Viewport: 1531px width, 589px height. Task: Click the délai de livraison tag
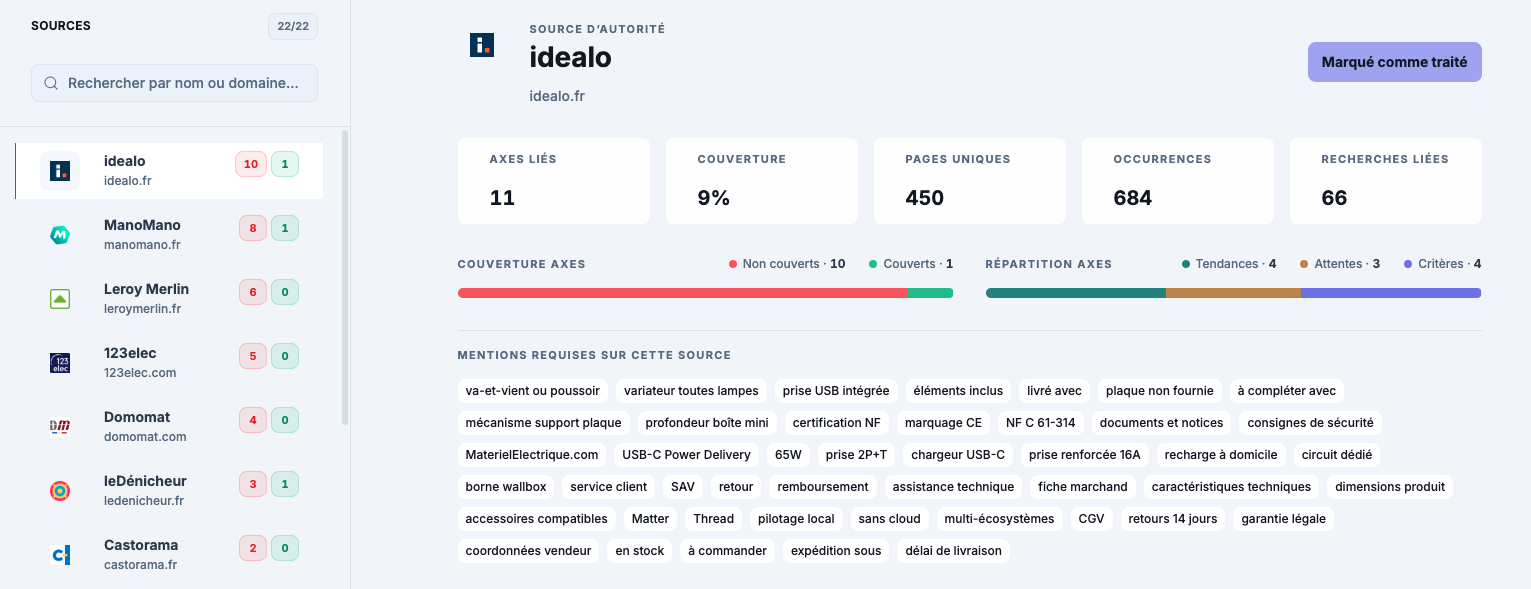click(954, 551)
